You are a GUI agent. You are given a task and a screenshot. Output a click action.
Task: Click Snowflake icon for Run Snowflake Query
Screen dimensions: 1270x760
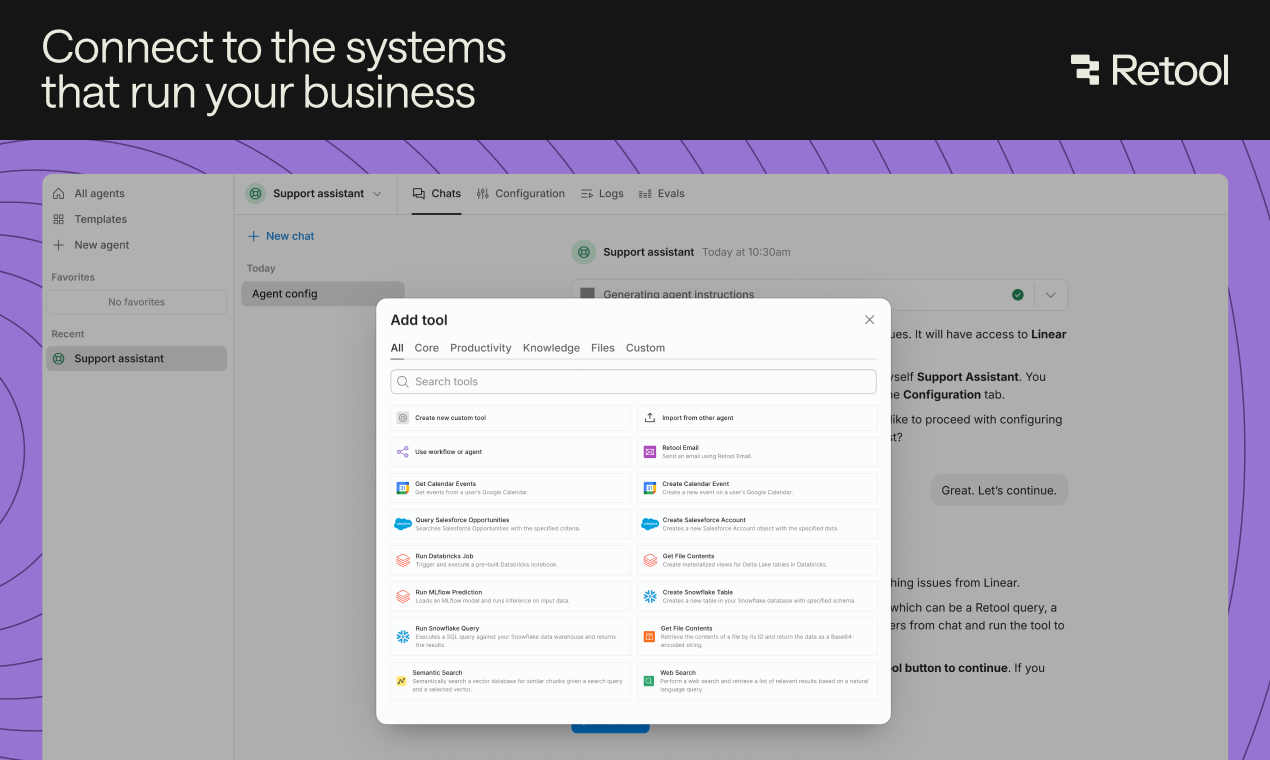click(x=403, y=636)
